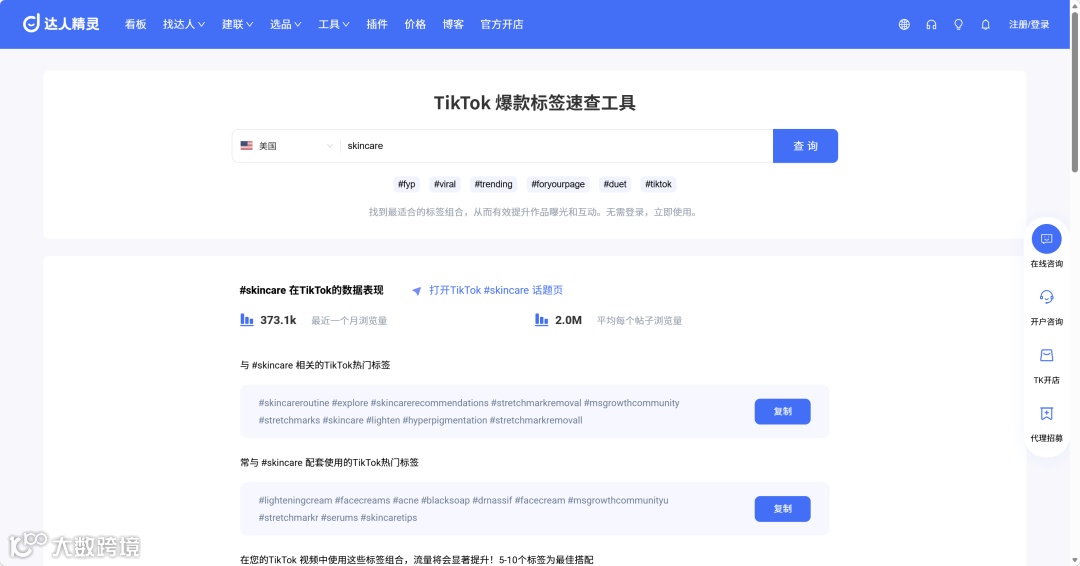Expand the 建联 dropdown menu
Viewport: 1080px width, 566px height.
point(237,24)
